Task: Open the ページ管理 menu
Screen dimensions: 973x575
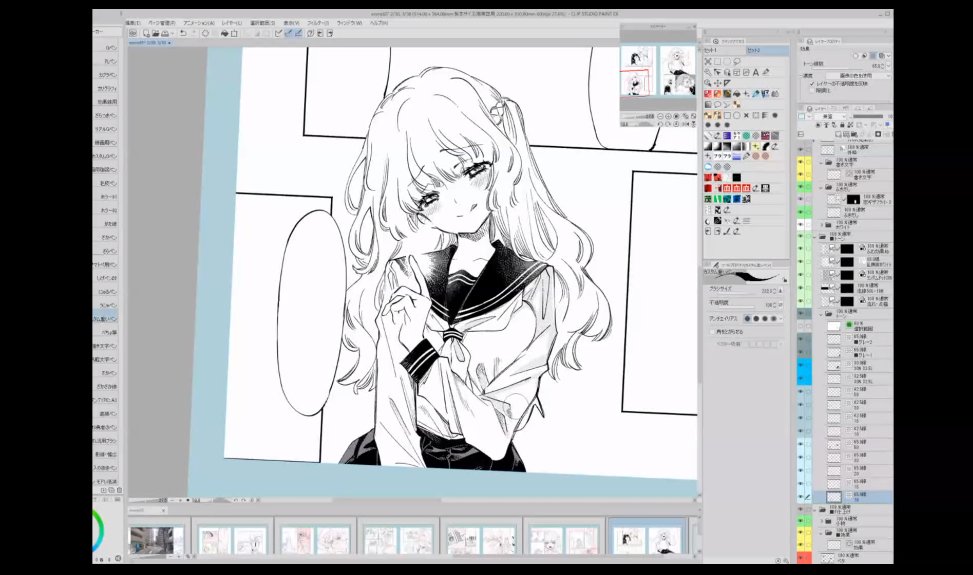Action: (x=161, y=23)
